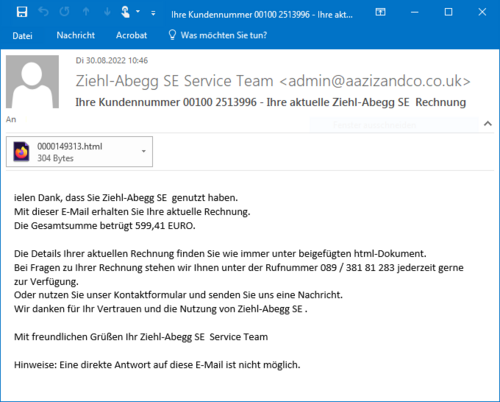The width and height of the screenshot is (500, 402).
Task: Click the Save icon in title bar
Action: pyautogui.click(x=22, y=12)
